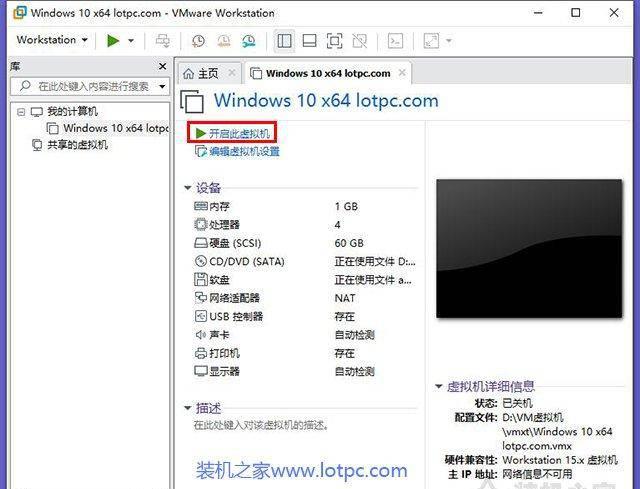Click the 已关机 state text
Screen dimensions: 640x489
click(x=517, y=403)
